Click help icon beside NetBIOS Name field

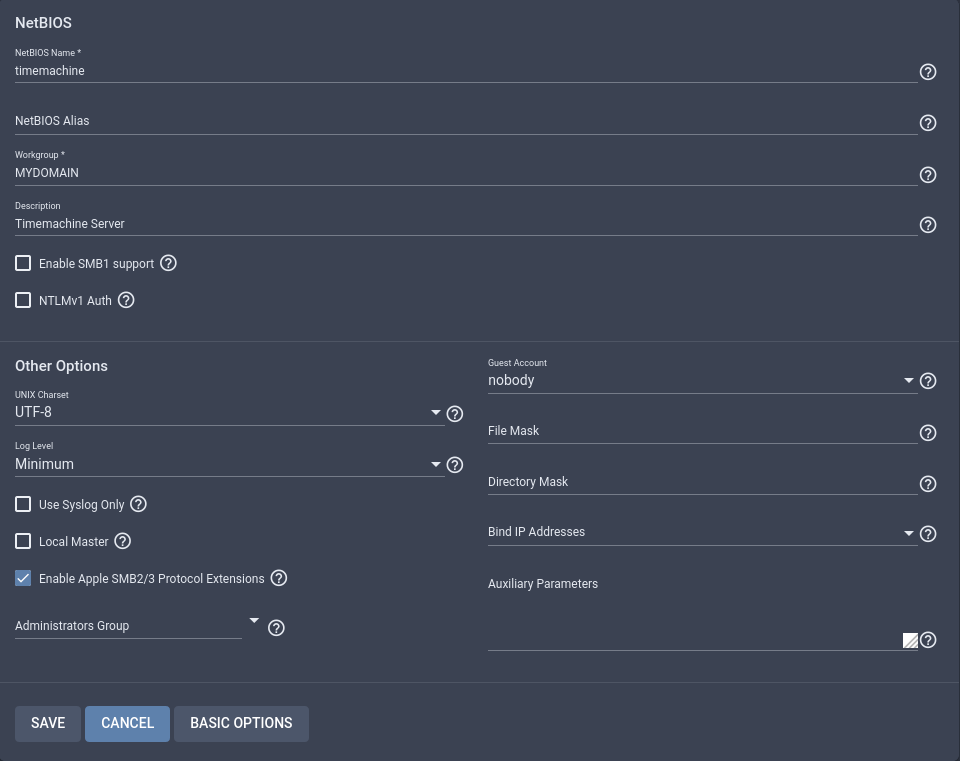click(928, 72)
